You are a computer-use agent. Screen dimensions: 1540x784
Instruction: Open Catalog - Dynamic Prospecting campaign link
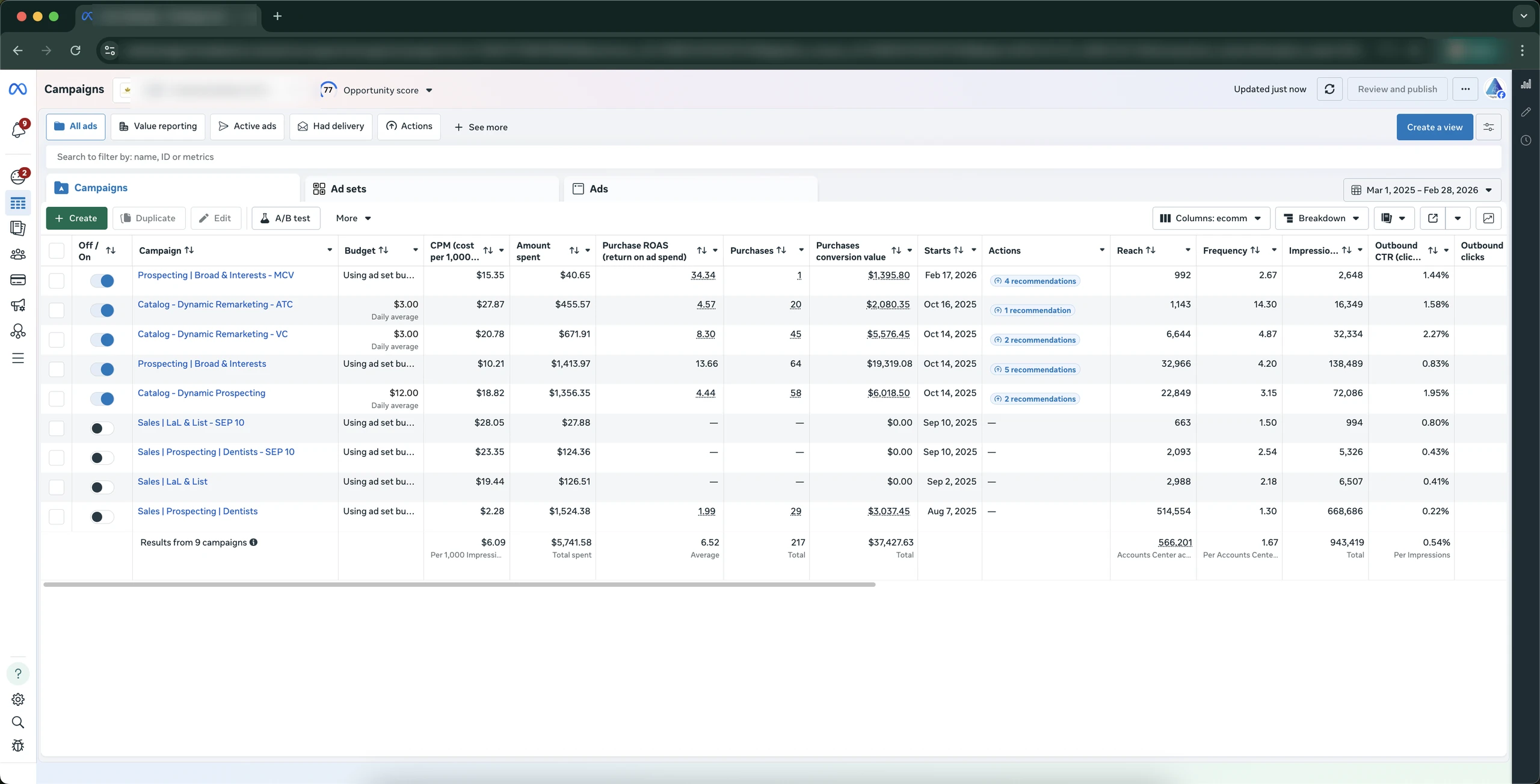coord(202,393)
